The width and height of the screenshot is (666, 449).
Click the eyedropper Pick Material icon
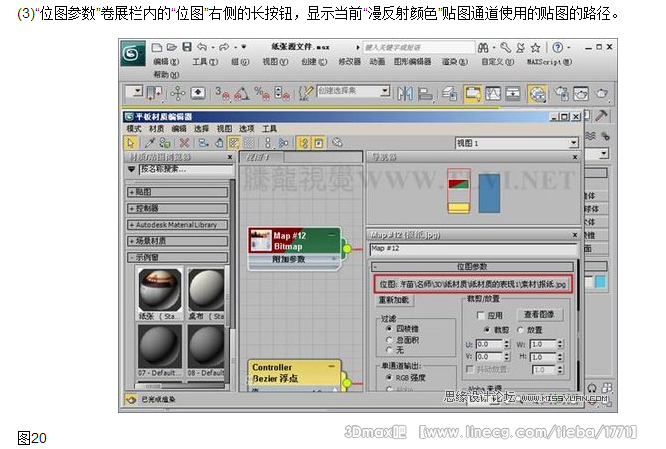pos(150,143)
